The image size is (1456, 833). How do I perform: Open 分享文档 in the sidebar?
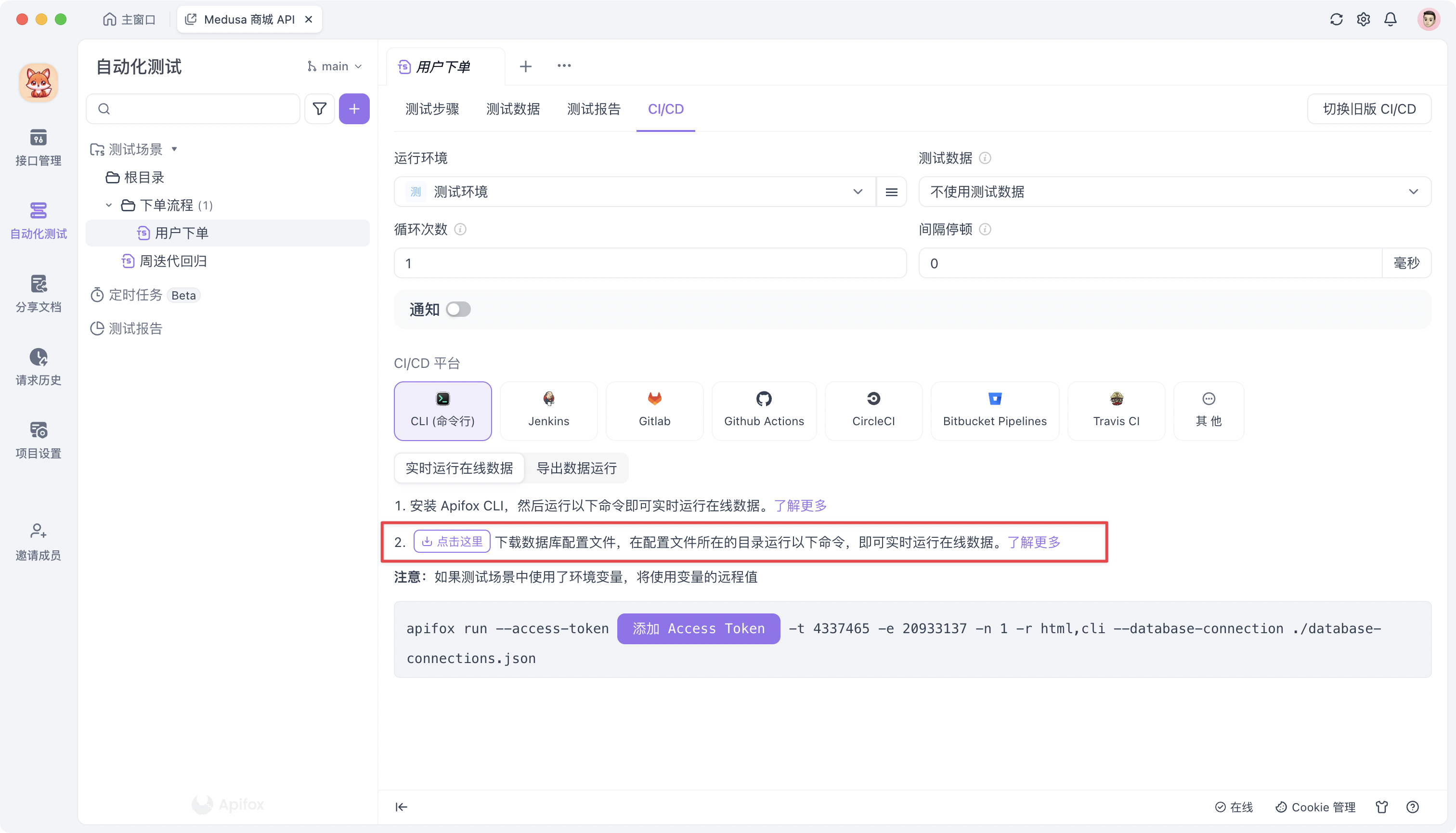tap(38, 294)
